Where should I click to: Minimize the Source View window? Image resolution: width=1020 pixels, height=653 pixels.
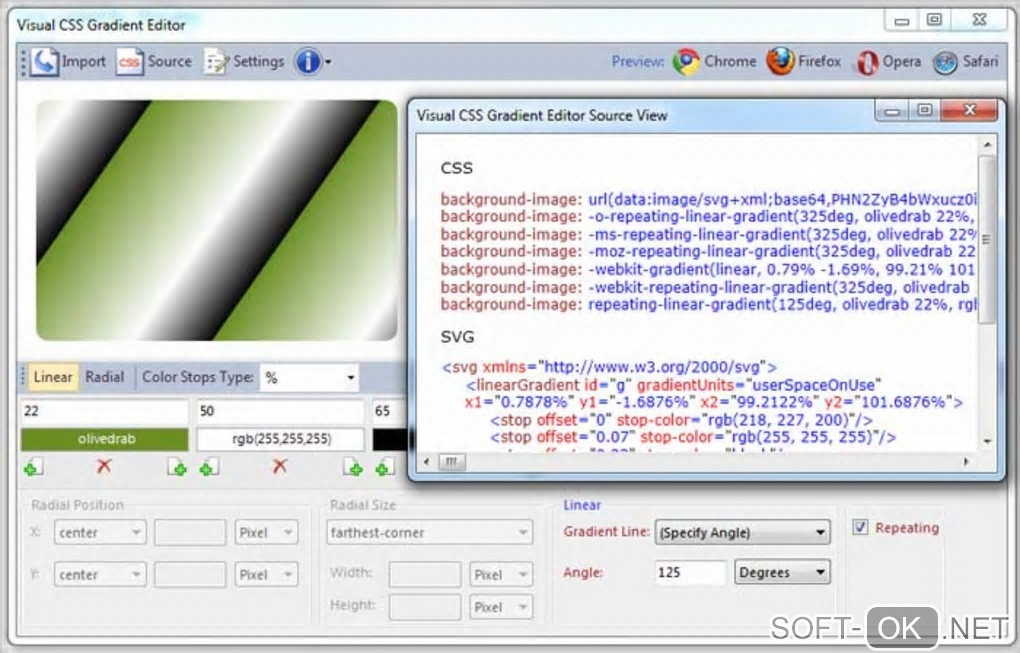892,111
